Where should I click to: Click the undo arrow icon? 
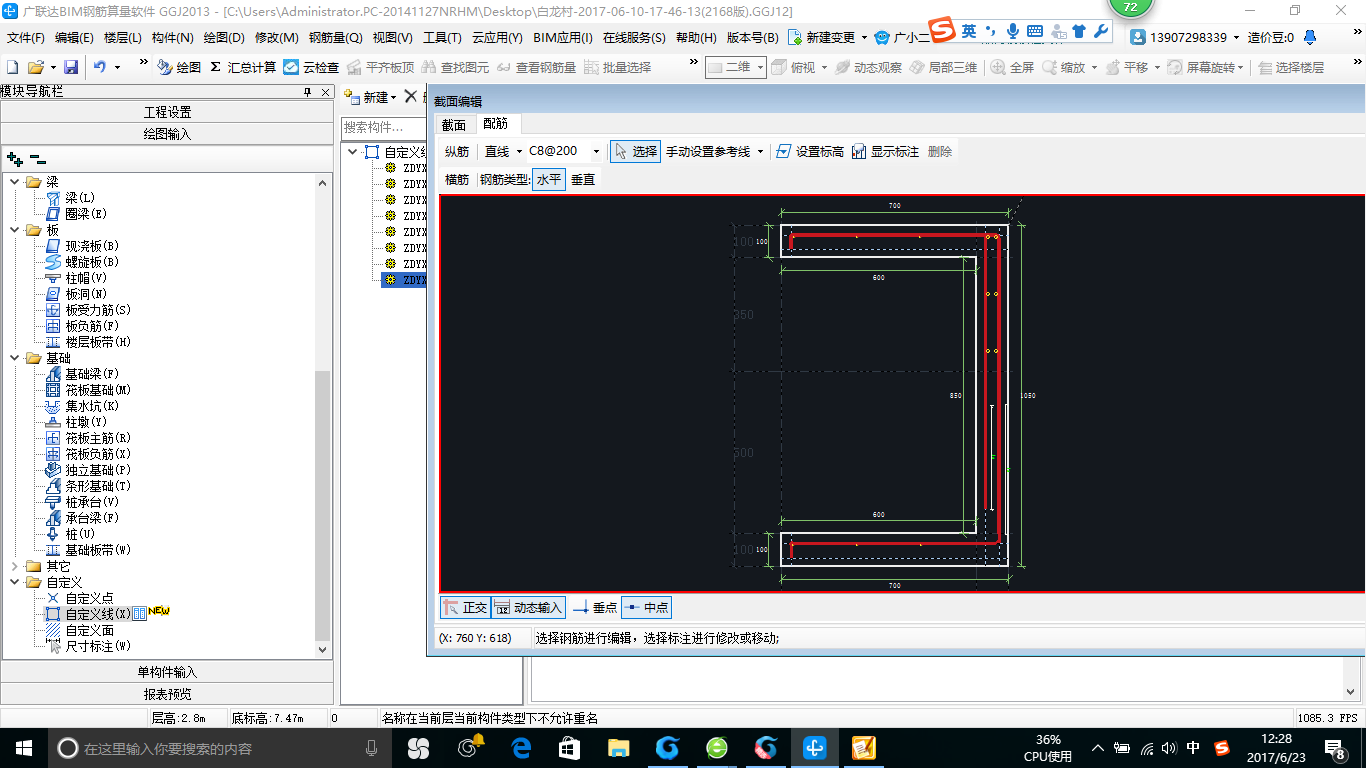click(x=100, y=67)
